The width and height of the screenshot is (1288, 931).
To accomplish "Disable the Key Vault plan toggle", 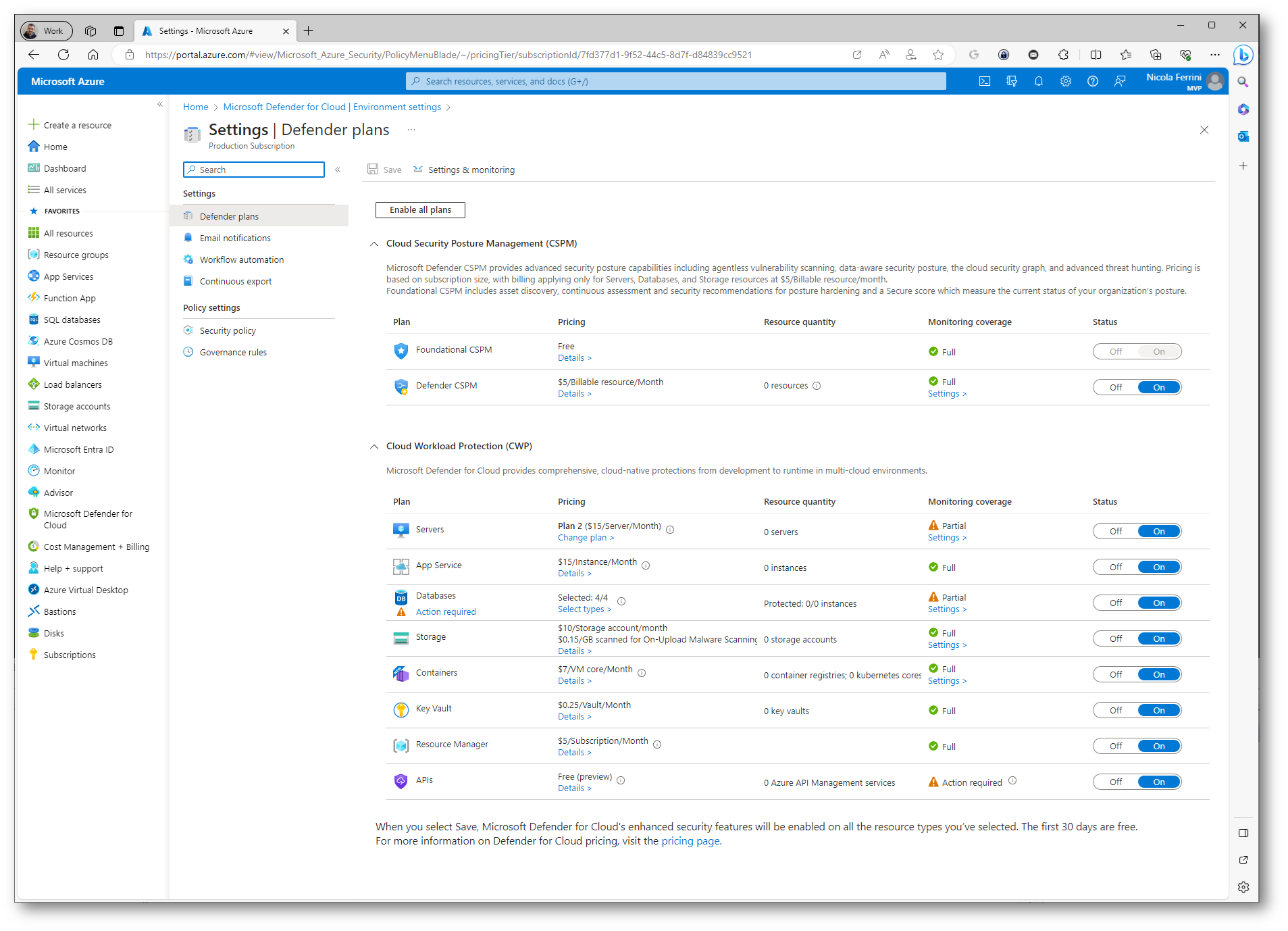I will (x=1116, y=710).
